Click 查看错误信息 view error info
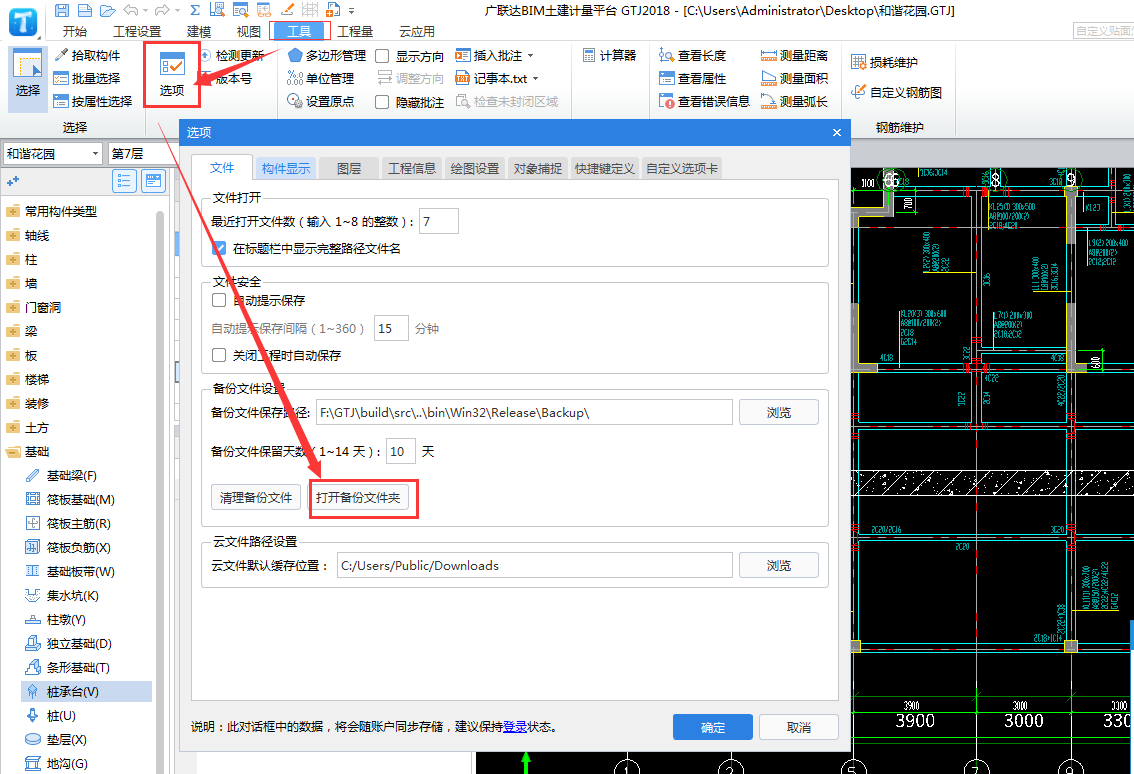The height and width of the screenshot is (774, 1134). 704,101
